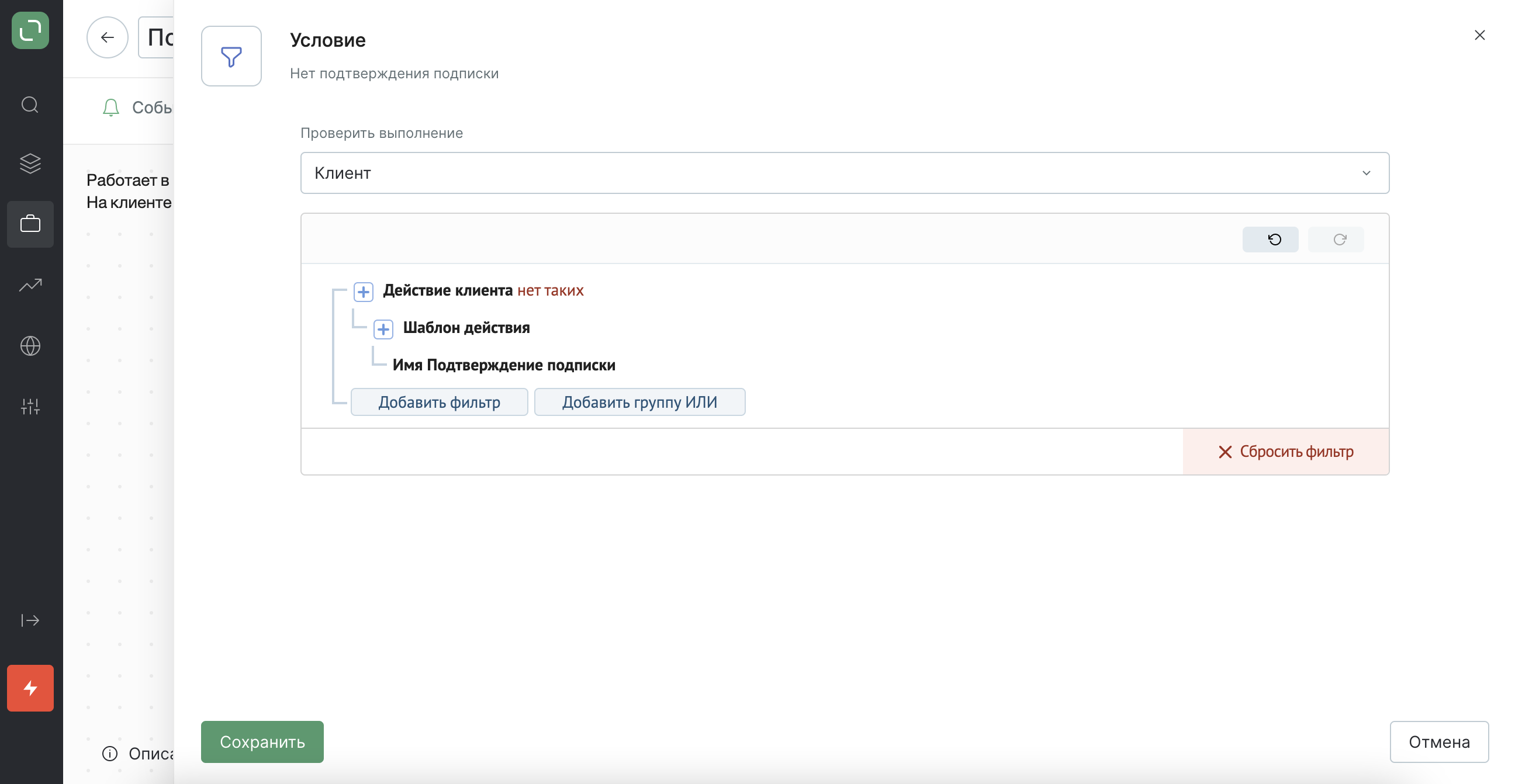Click the На клиенте text
This screenshot has width=1515, height=784.
point(129,202)
